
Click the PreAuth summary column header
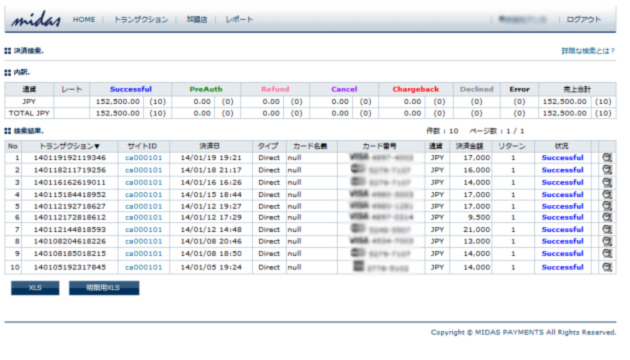[x=206, y=89]
